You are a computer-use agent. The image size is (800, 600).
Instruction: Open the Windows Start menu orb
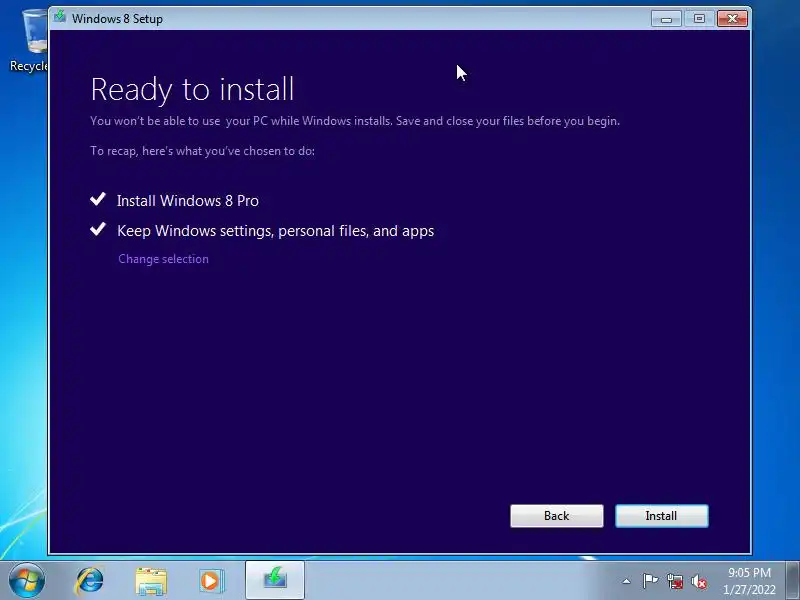(x=27, y=581)
